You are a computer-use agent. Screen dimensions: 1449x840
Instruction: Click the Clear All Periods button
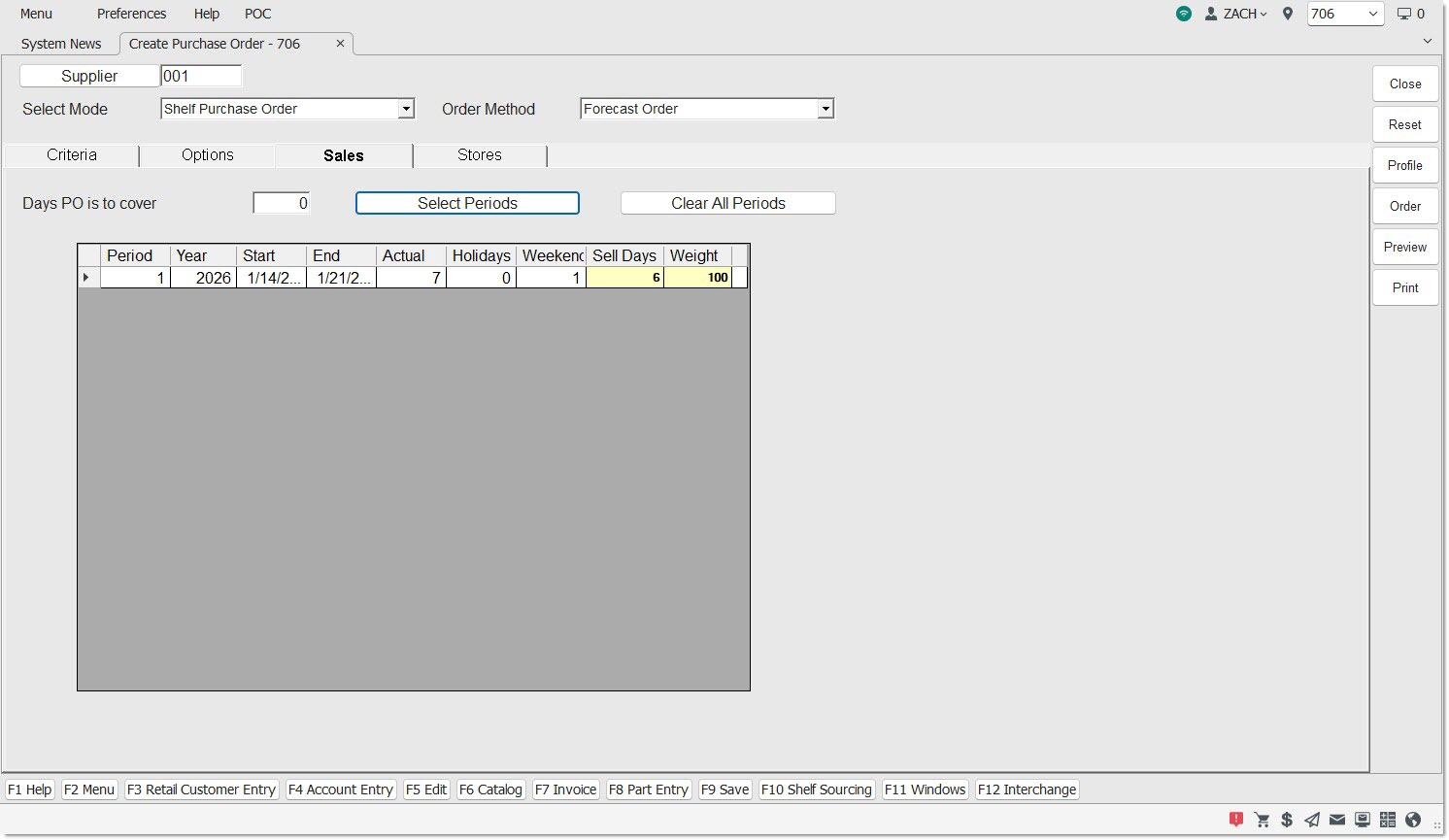point(727,203)
